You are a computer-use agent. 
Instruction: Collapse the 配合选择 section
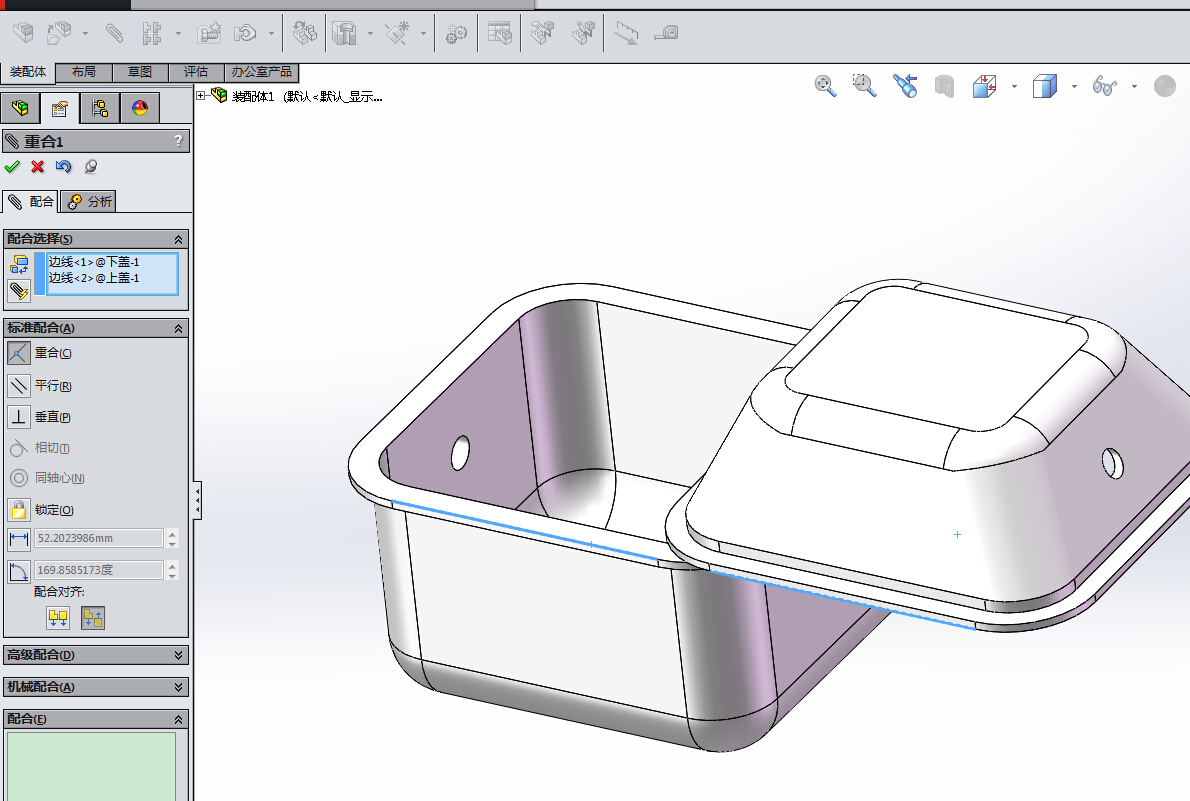click(x=178, y=239)
